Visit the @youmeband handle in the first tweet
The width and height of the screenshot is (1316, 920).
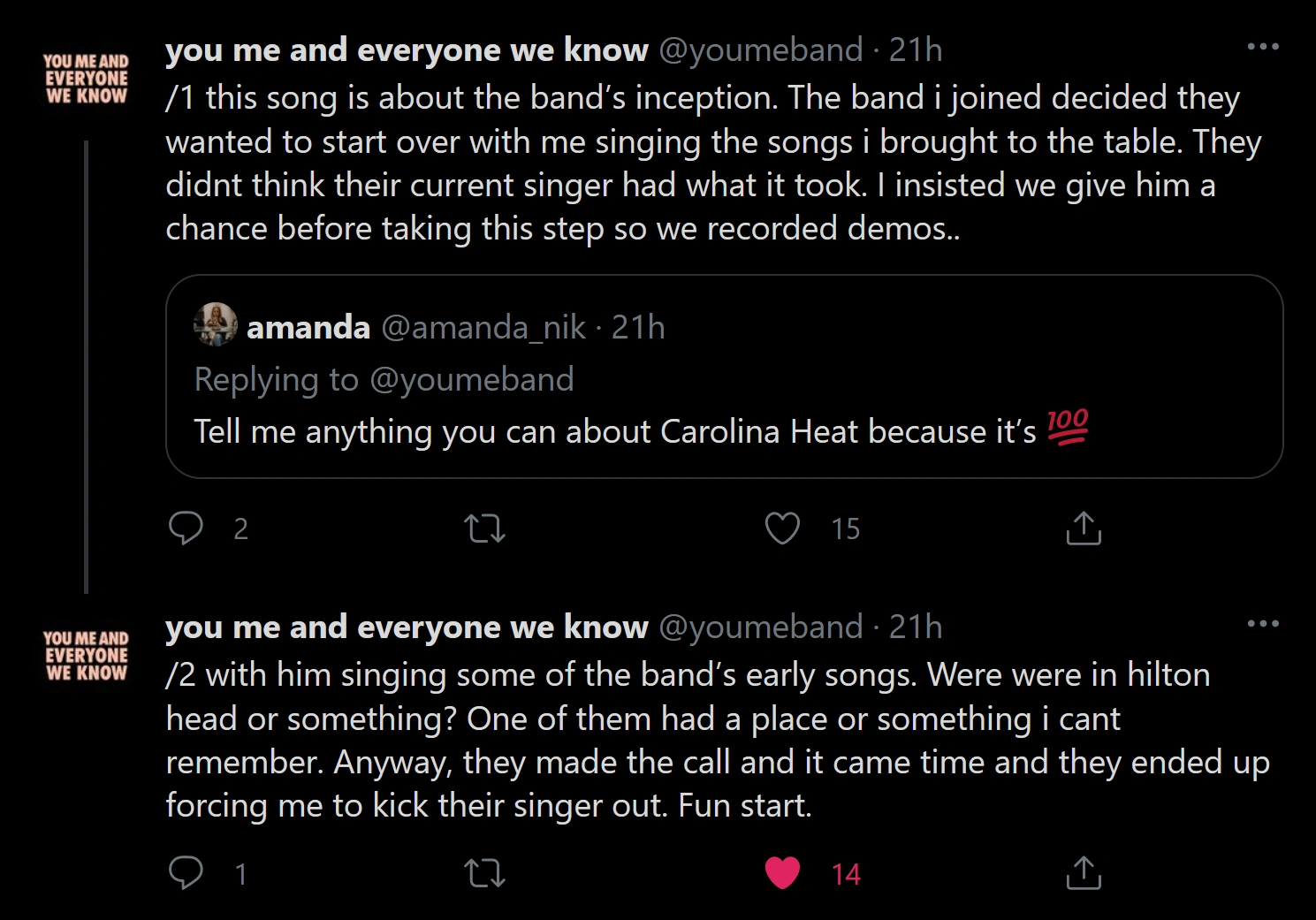point(761,50)
